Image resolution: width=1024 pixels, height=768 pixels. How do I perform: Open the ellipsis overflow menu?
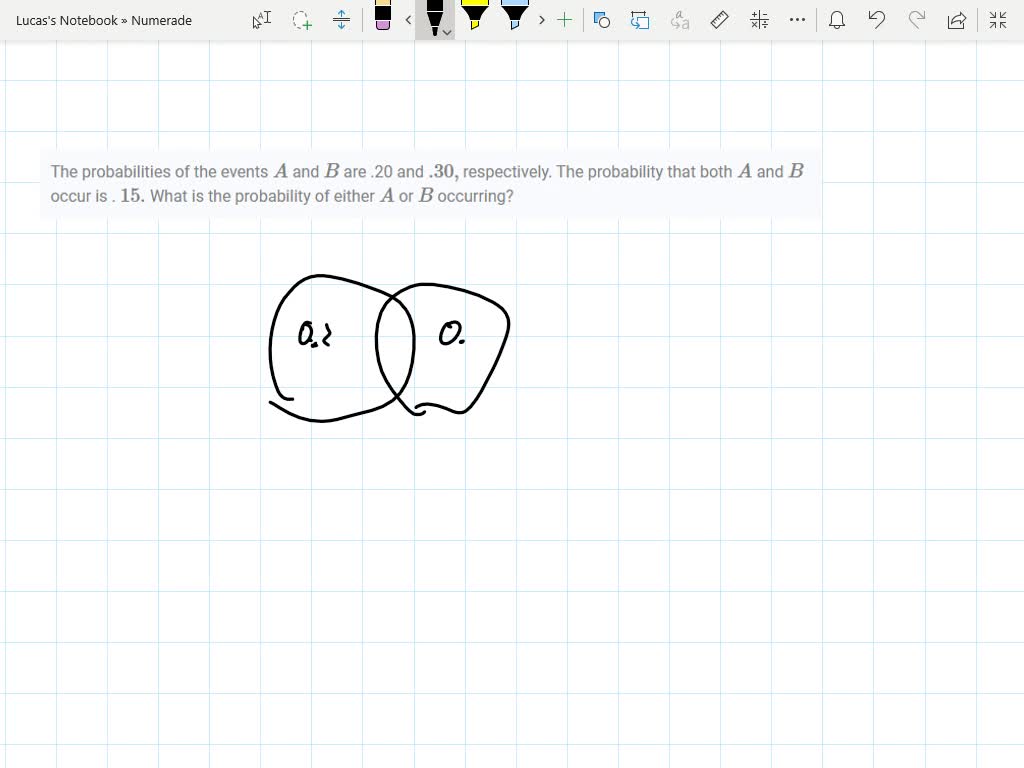pyautogui.click(x=797, y=20)
